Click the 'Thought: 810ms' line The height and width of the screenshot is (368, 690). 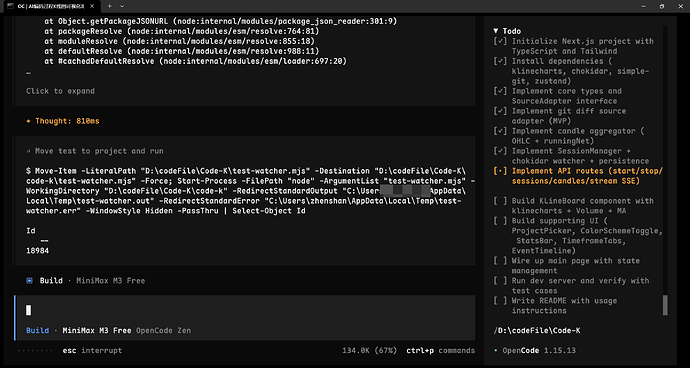[63, 121]
